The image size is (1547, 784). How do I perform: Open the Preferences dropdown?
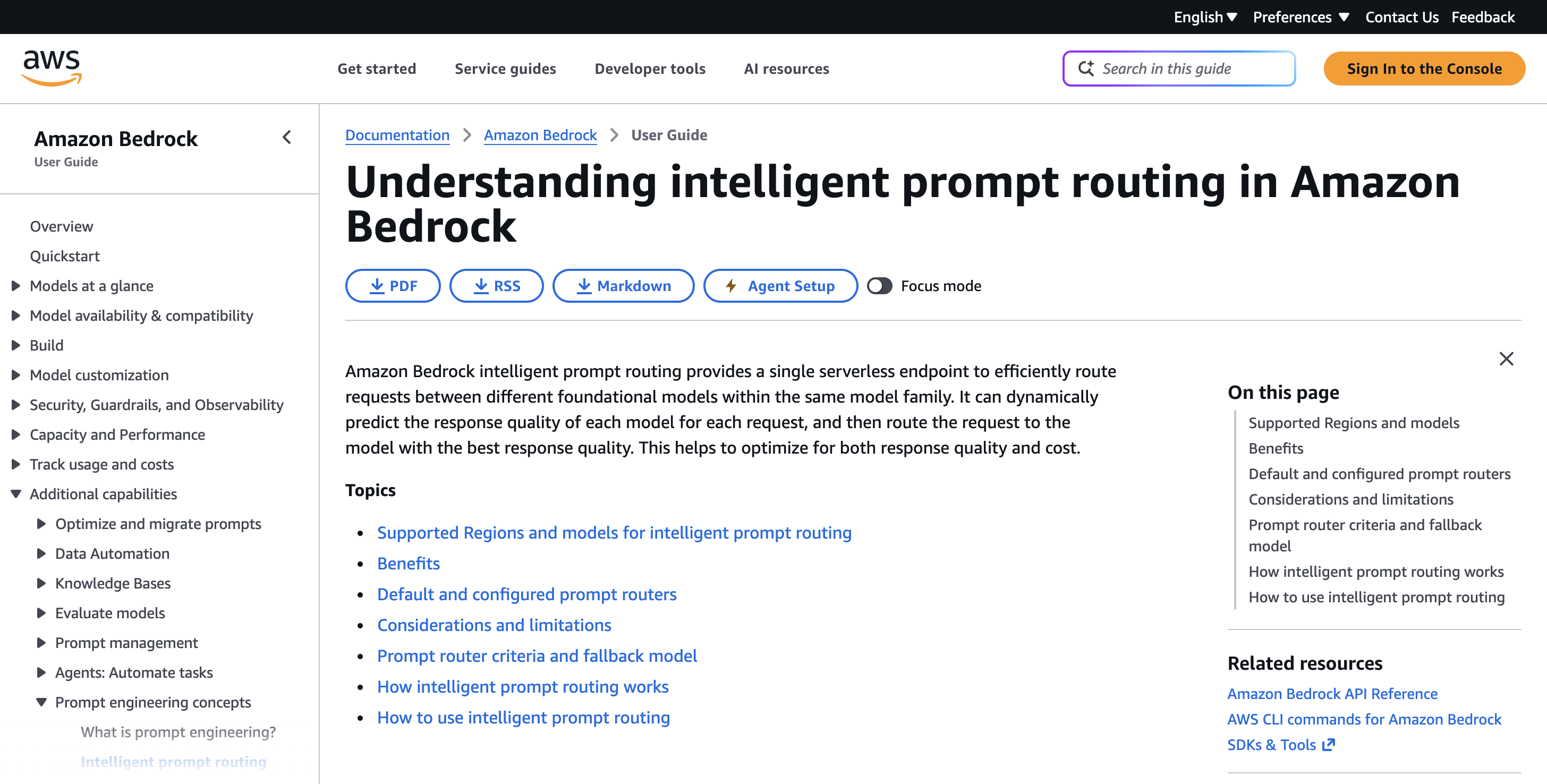point(1301,17)
